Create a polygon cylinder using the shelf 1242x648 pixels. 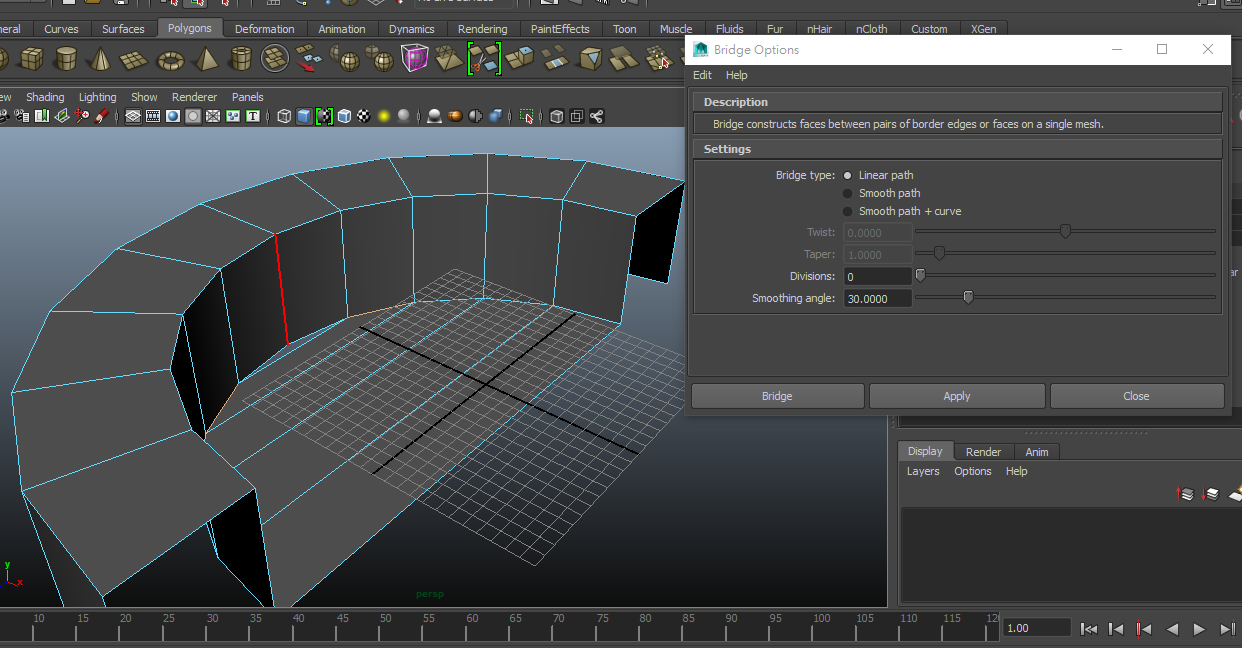point(65,58)
